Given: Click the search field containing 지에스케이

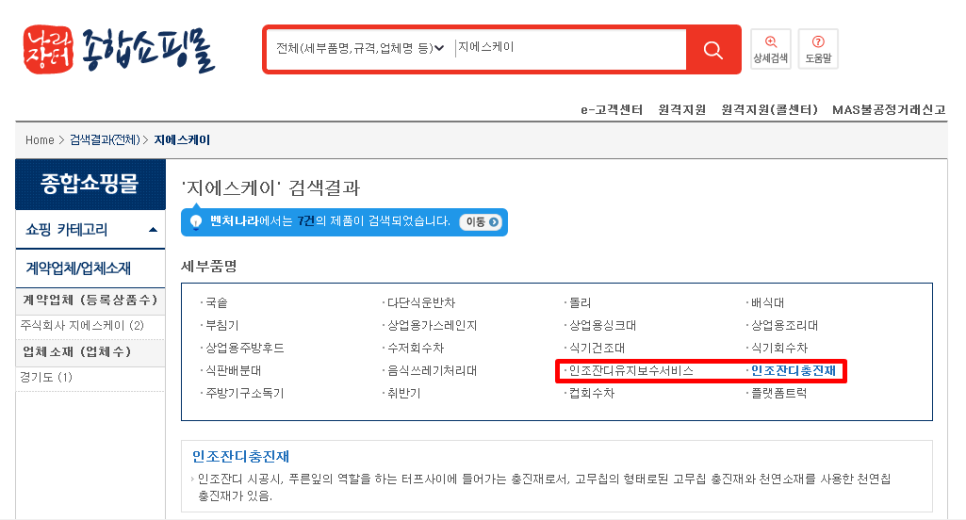Looking at the screenshot, I should click(570, 48).
